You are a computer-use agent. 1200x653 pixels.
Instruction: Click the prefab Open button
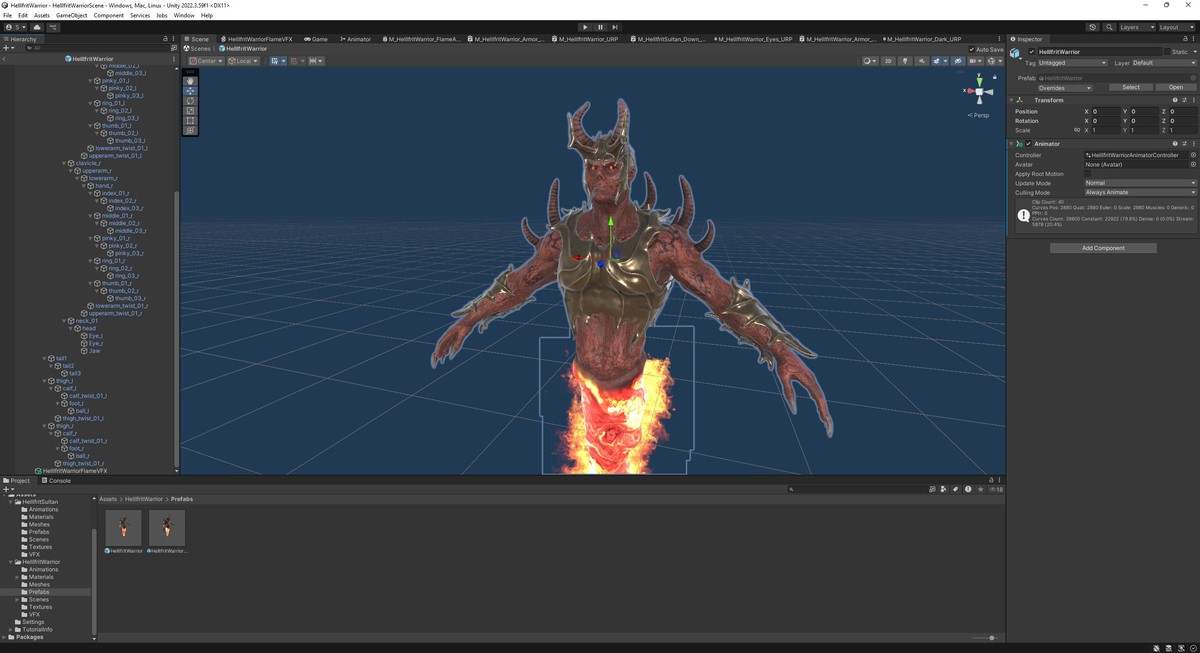[1175, 87]
